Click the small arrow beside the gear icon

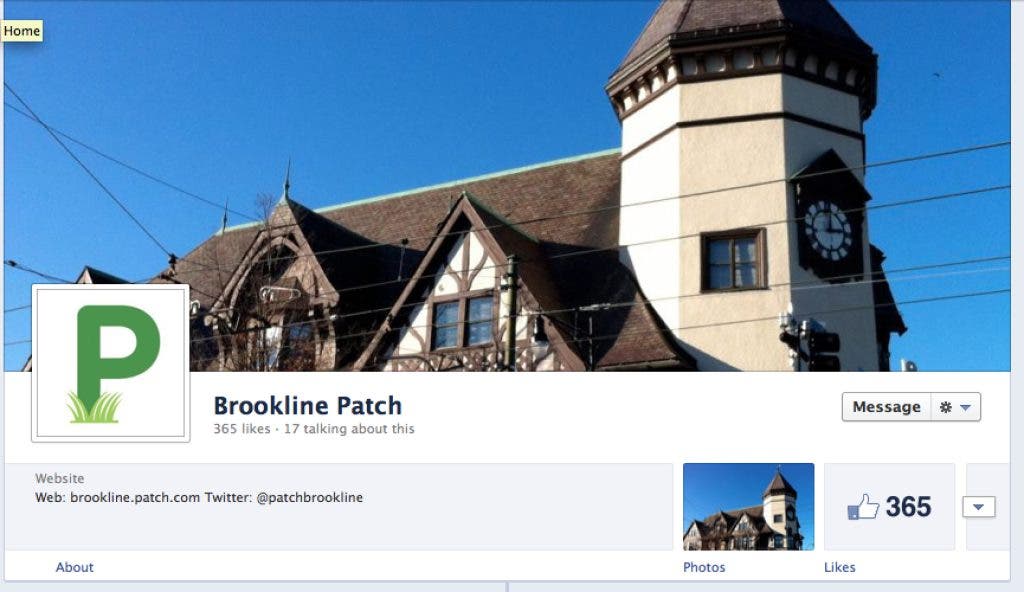coord(966,408)
